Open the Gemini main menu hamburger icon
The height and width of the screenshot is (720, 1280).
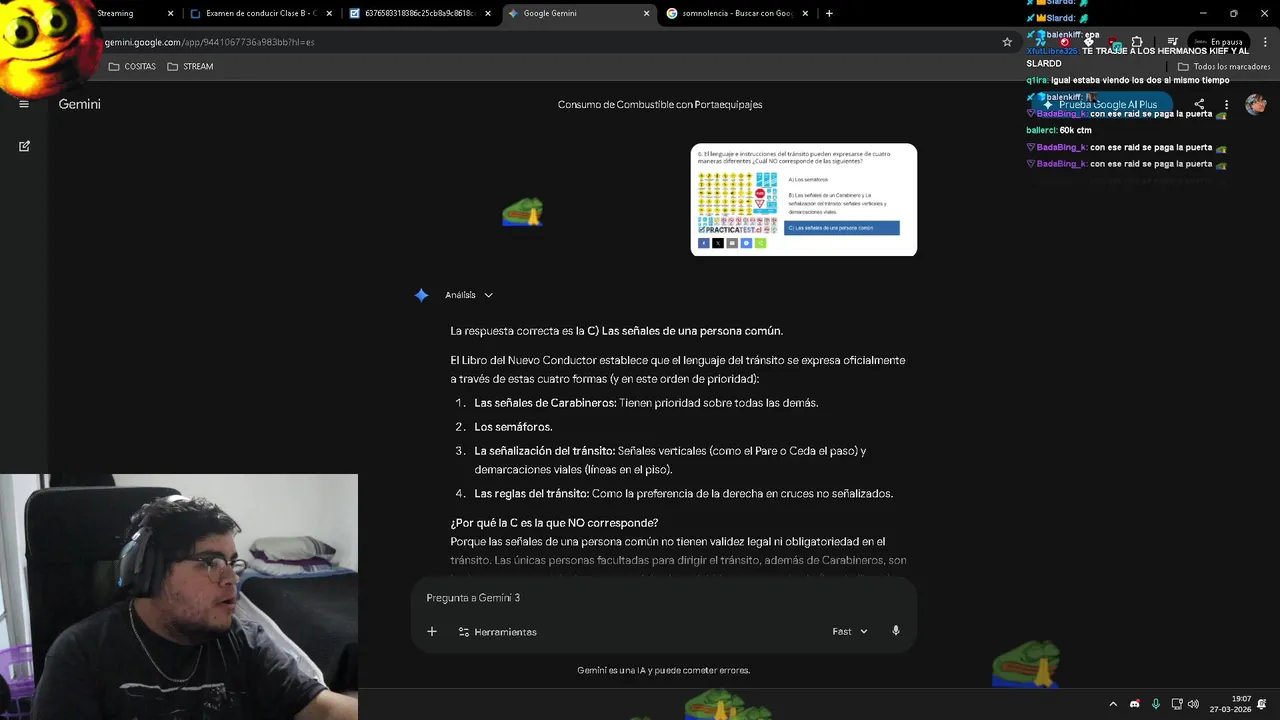[x=24, y=104]
